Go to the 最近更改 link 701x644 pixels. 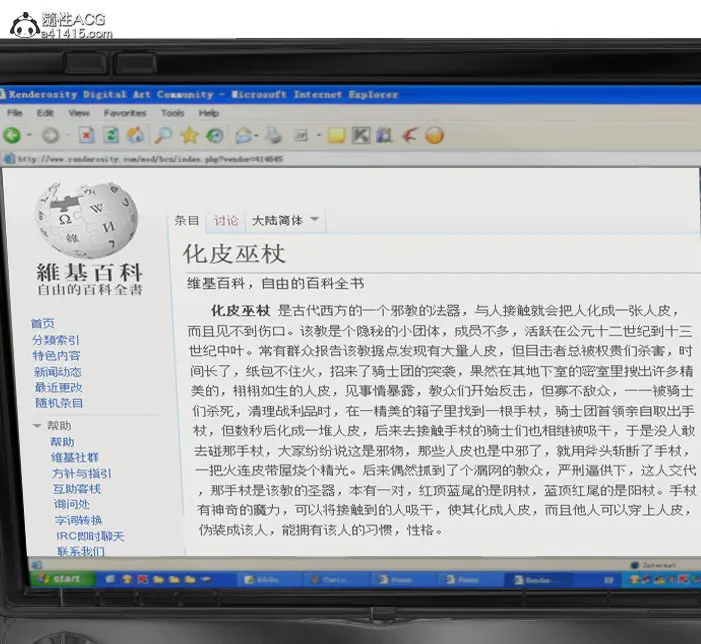pos(58,387)
